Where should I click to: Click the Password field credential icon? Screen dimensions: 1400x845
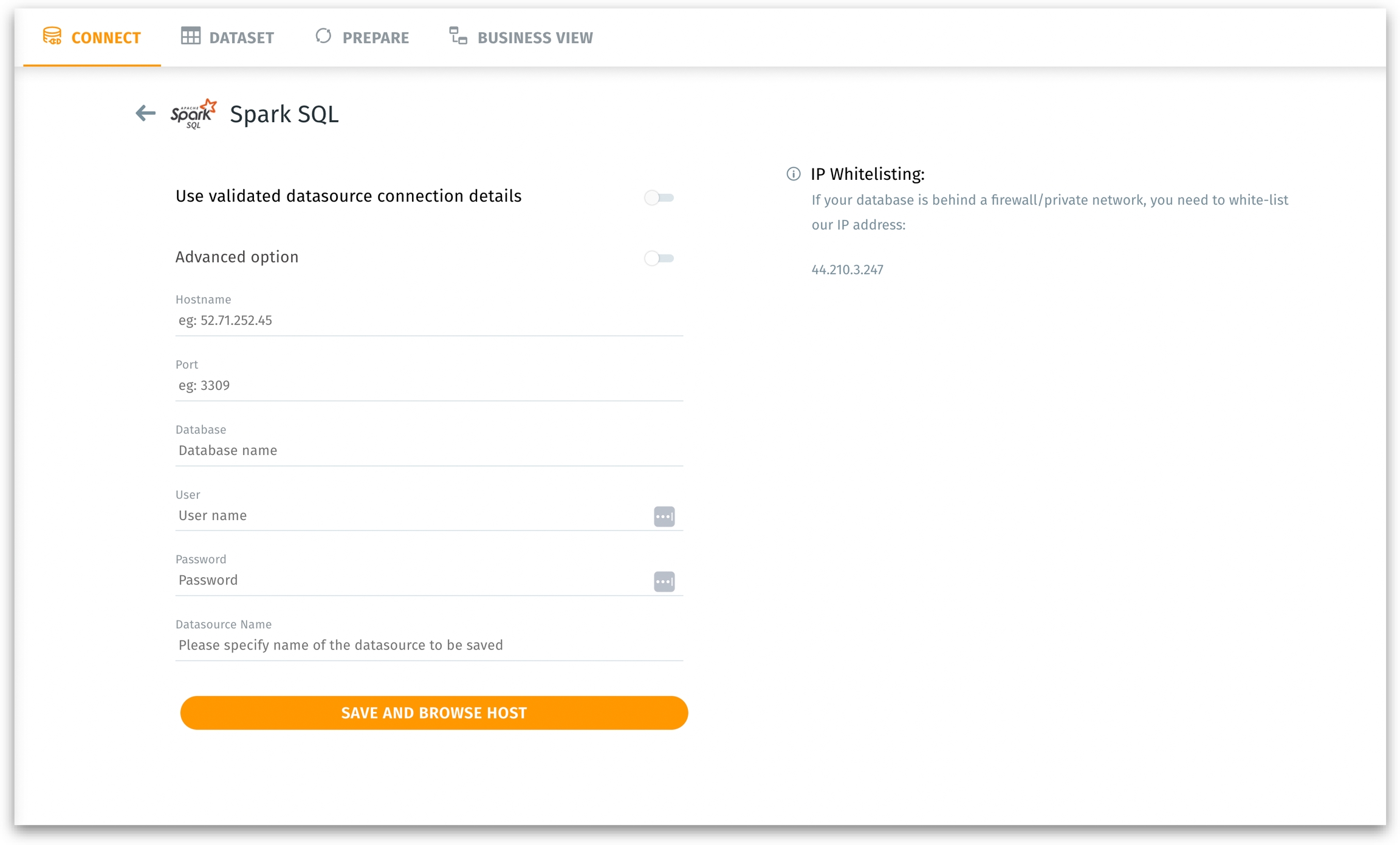[664, 581]
